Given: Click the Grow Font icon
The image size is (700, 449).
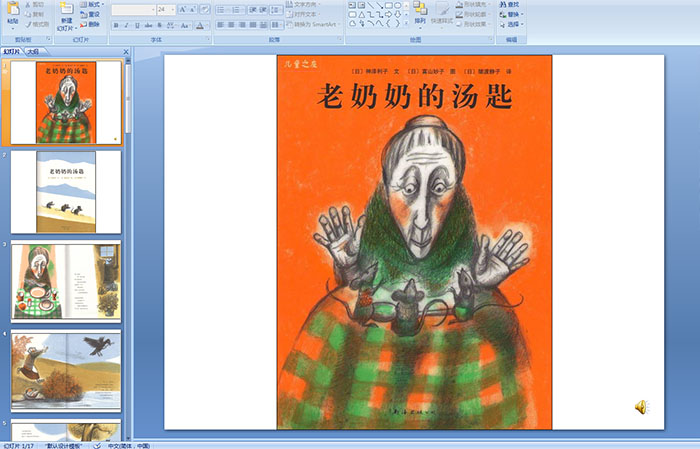Looking at the screenshot, I should point(183,9).
